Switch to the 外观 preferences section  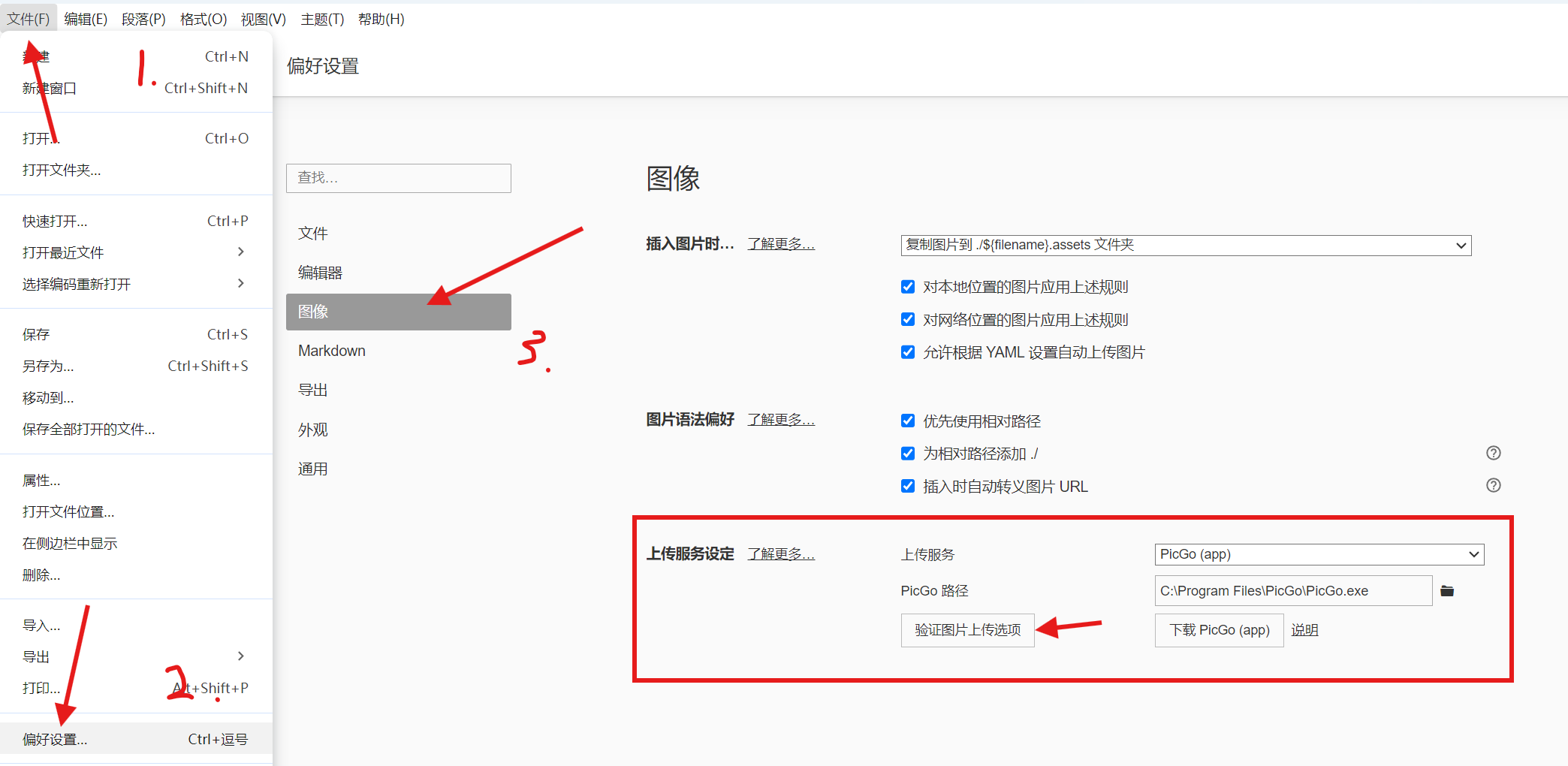pos(399,430)
